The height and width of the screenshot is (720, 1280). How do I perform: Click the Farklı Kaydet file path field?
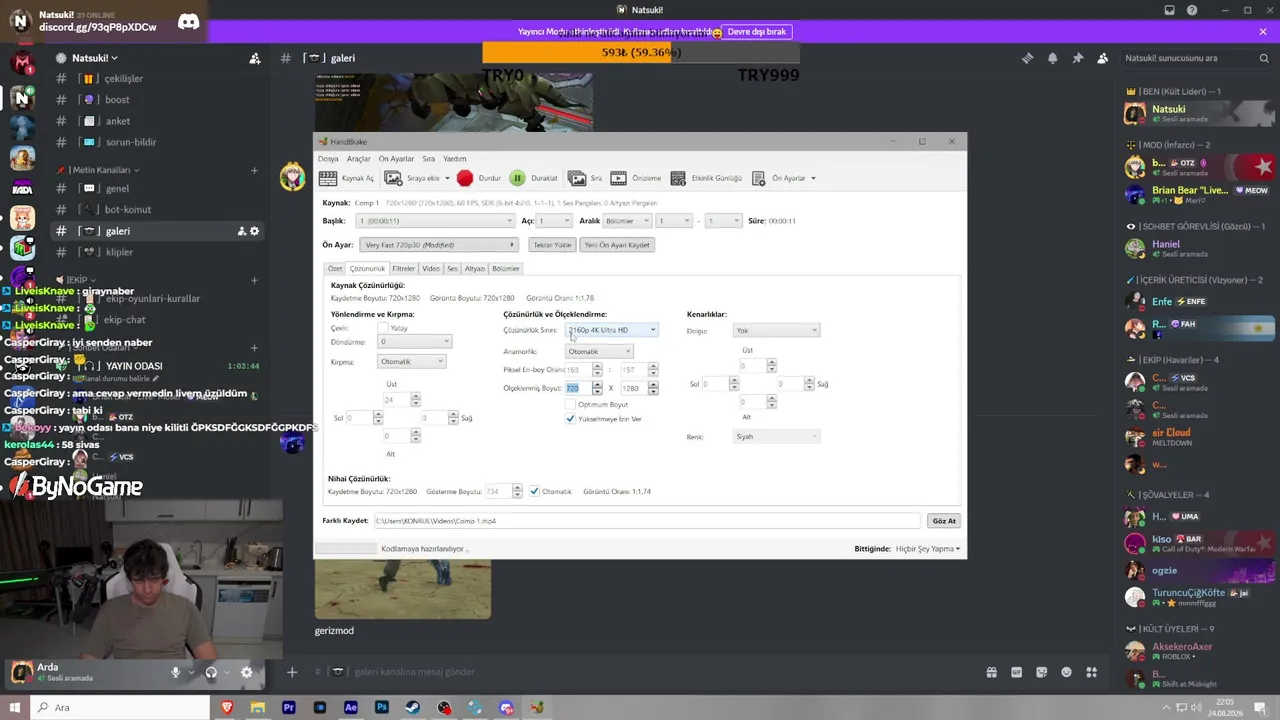(x=646, y=521)
